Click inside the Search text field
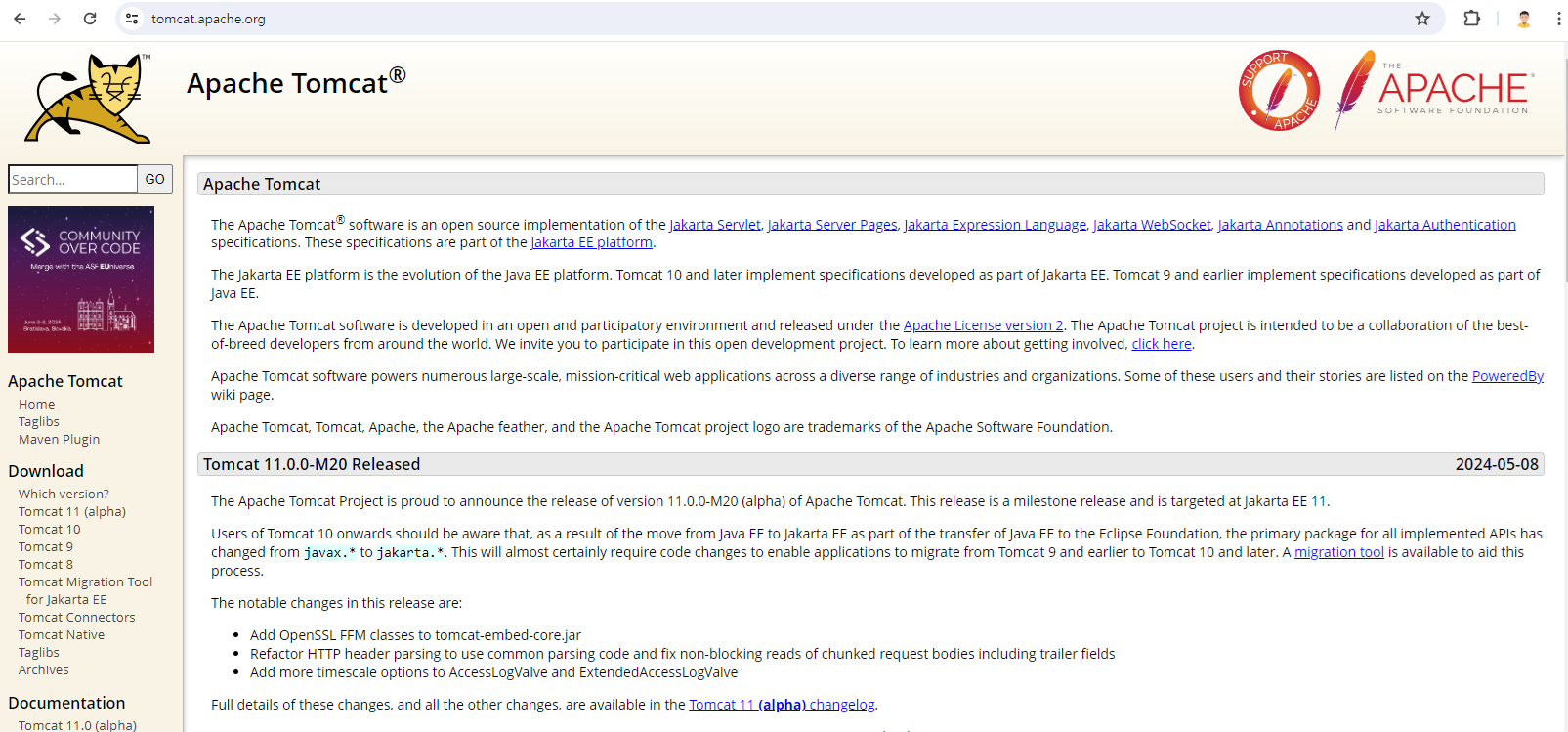Viewport: 1568px width, 732px height. click(x=72, y=180)
